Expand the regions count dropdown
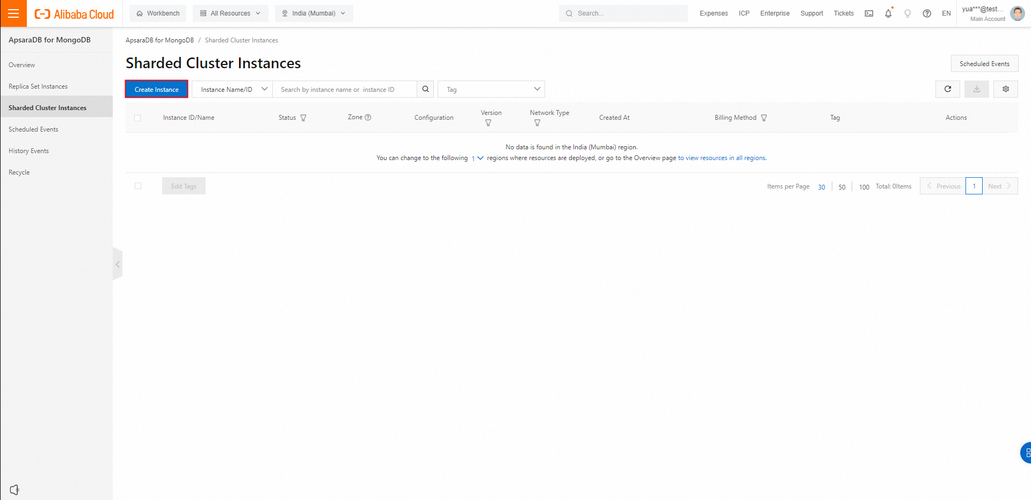 pos(477,159)
